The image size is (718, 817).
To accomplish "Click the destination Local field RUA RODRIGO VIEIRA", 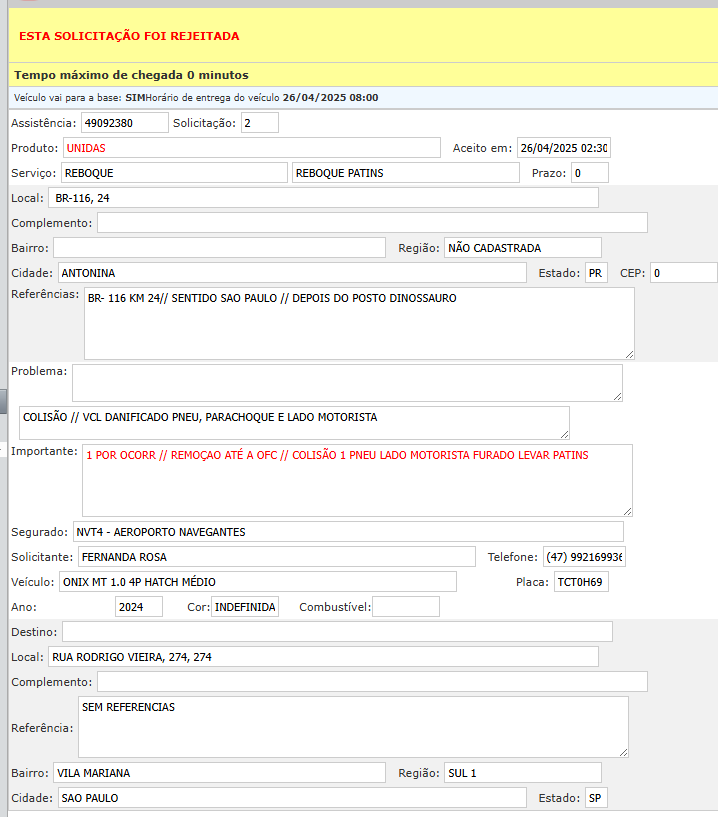I will tap(323, 657).
